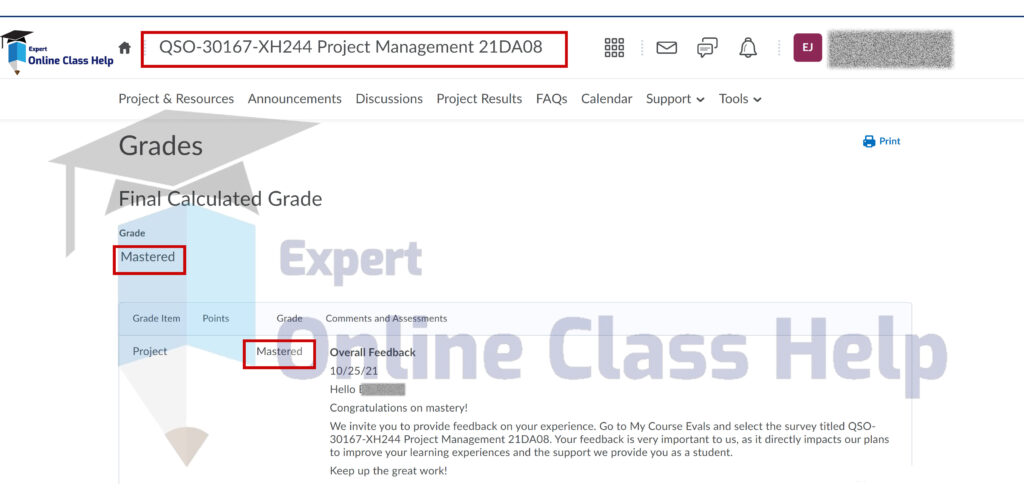
Task: Click the printer icon beside Print
Action: [x=869, y=141]
